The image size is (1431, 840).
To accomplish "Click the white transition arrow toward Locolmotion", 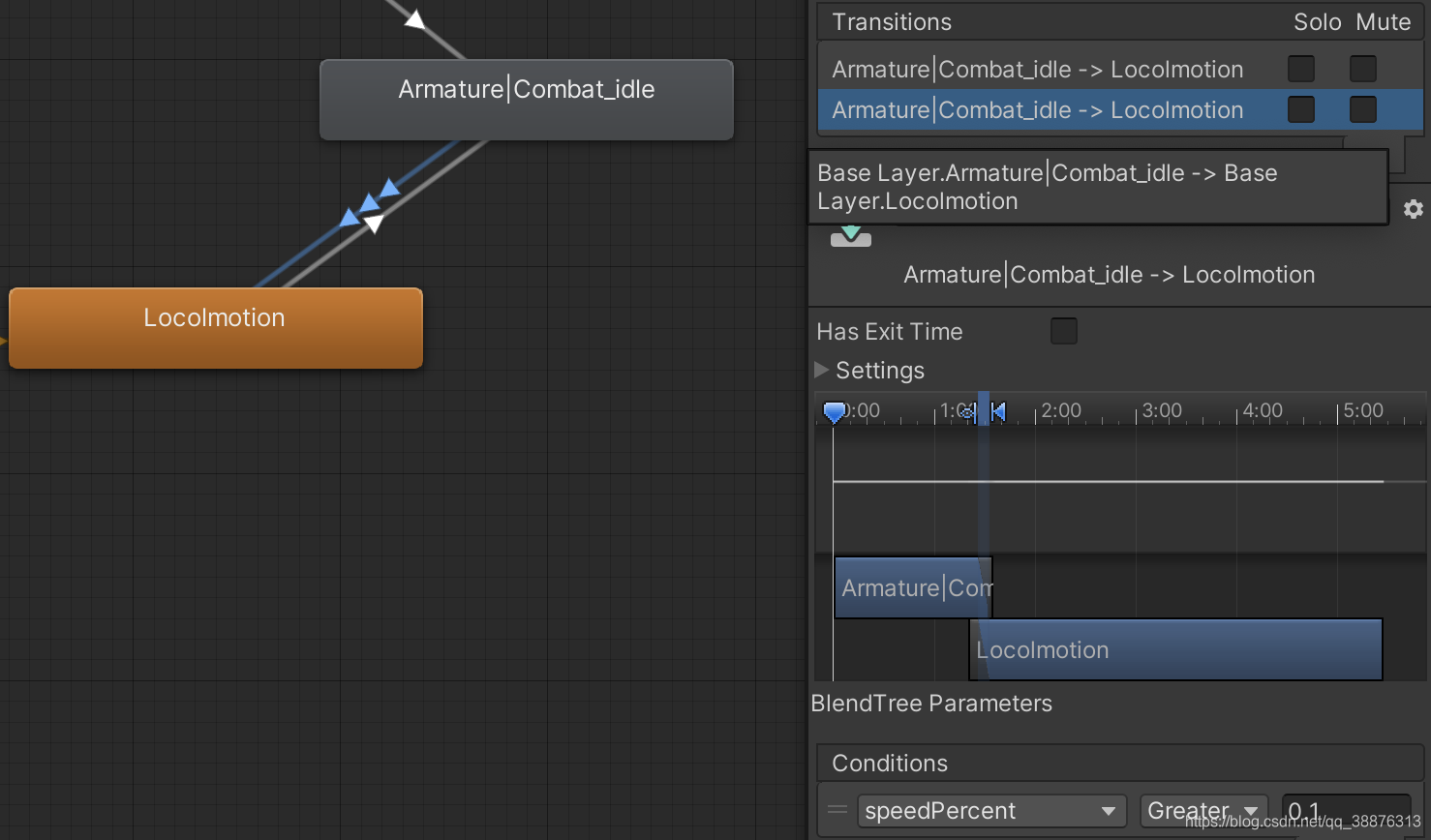I will pos(374,224).
